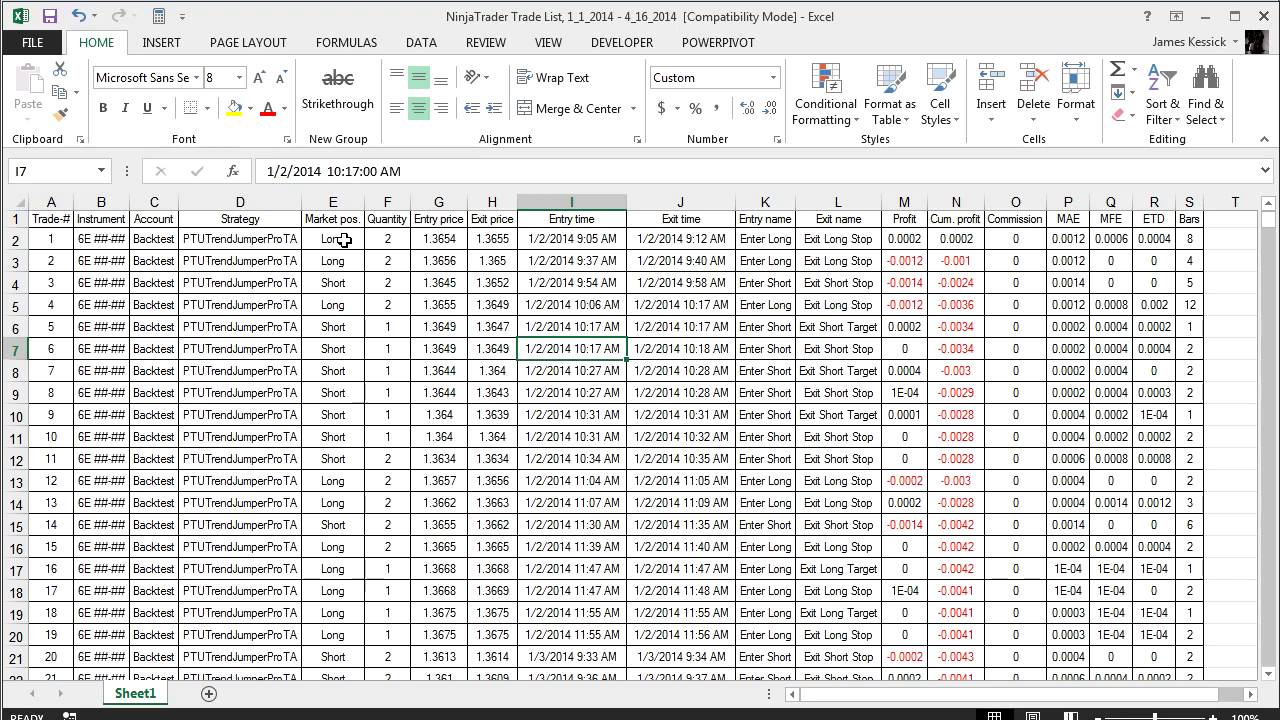
Task: Click Merge & Center button
Action: click(569, 108)
